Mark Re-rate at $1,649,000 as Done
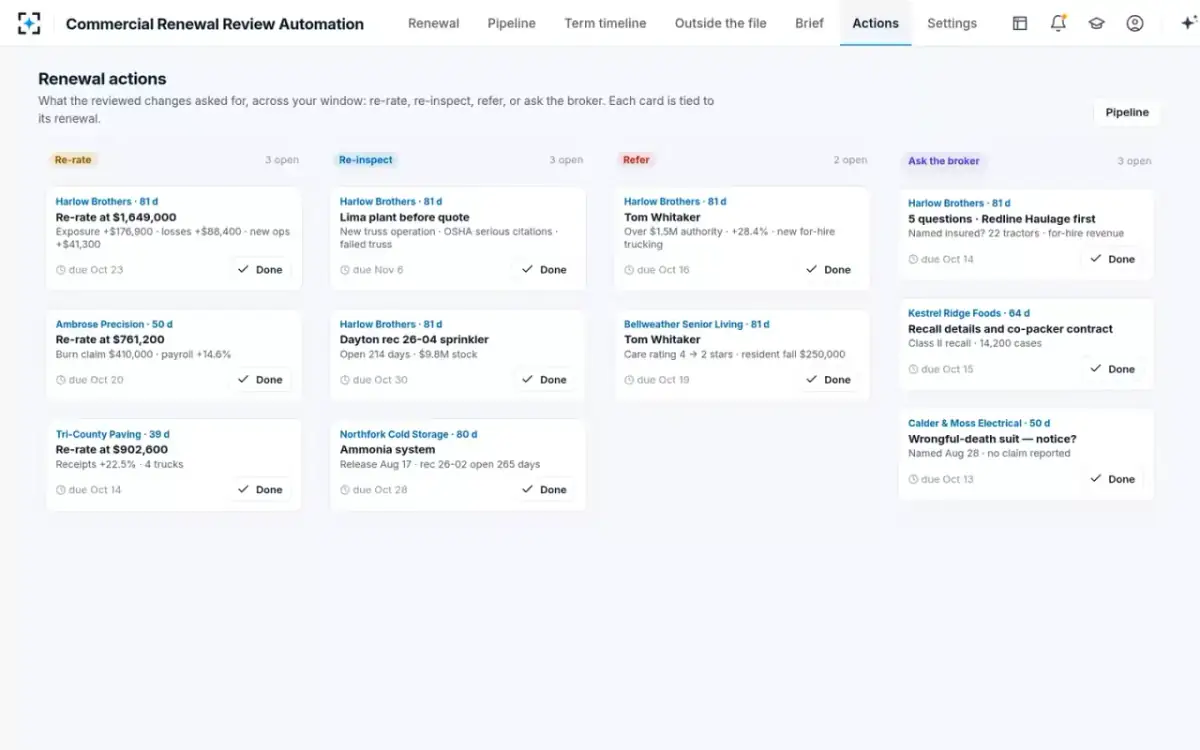This screenshot has width=1200, height=750. 259,269
